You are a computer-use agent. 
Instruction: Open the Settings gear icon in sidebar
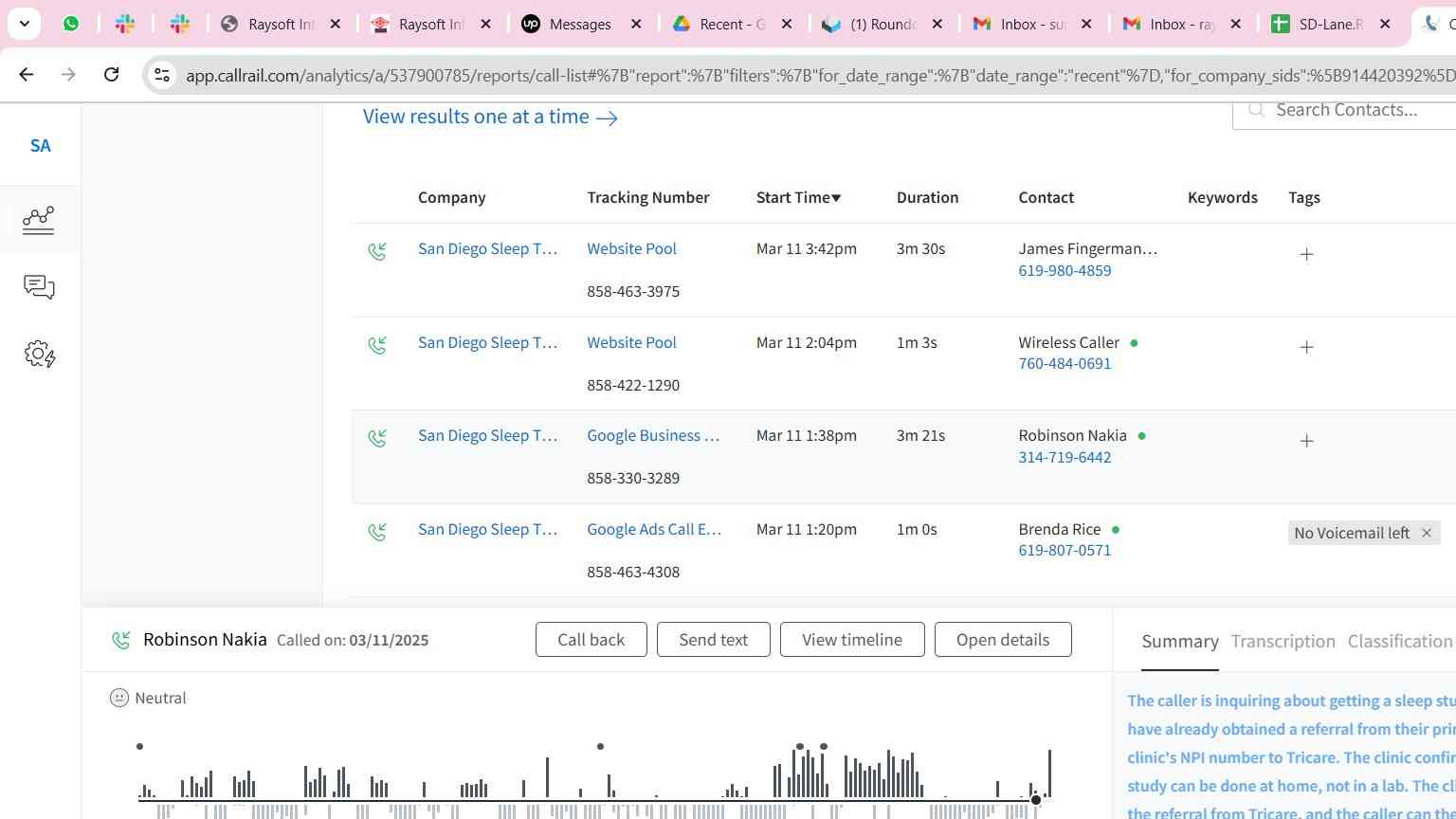39,355
